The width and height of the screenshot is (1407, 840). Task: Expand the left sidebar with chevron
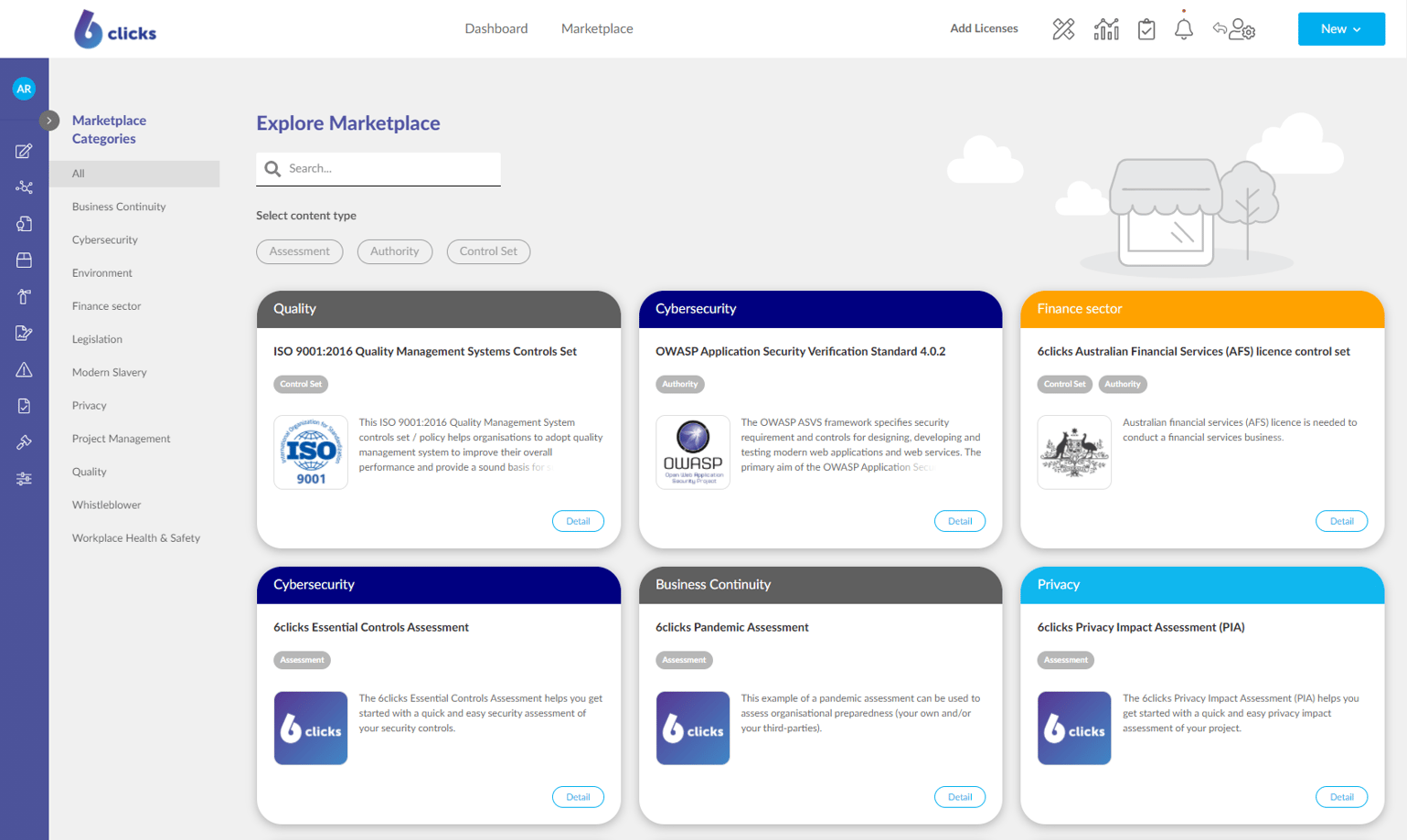coord(49,121)
